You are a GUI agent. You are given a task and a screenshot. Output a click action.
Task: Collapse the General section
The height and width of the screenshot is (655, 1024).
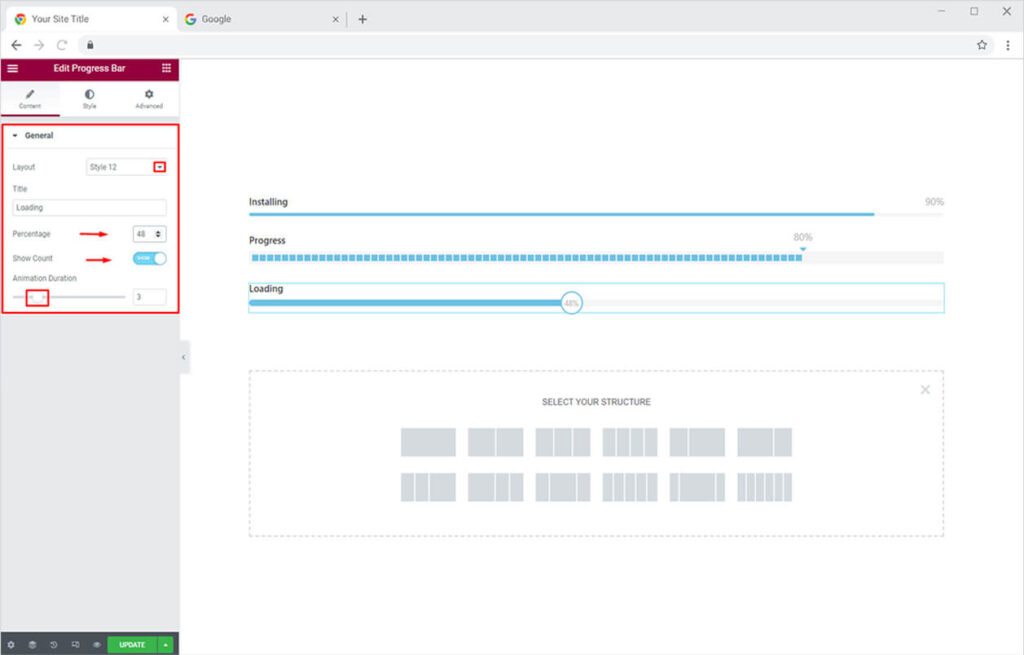(16, 135)
